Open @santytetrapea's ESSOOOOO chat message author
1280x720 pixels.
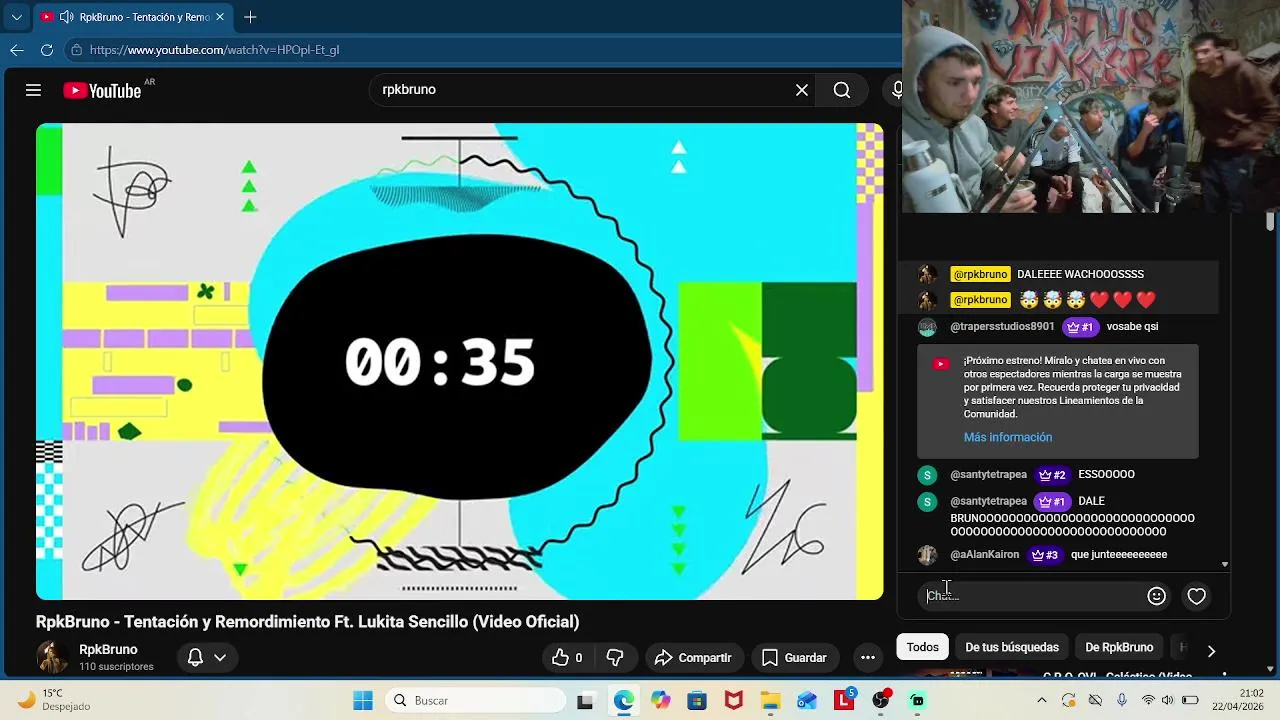[x=988, y=474]
